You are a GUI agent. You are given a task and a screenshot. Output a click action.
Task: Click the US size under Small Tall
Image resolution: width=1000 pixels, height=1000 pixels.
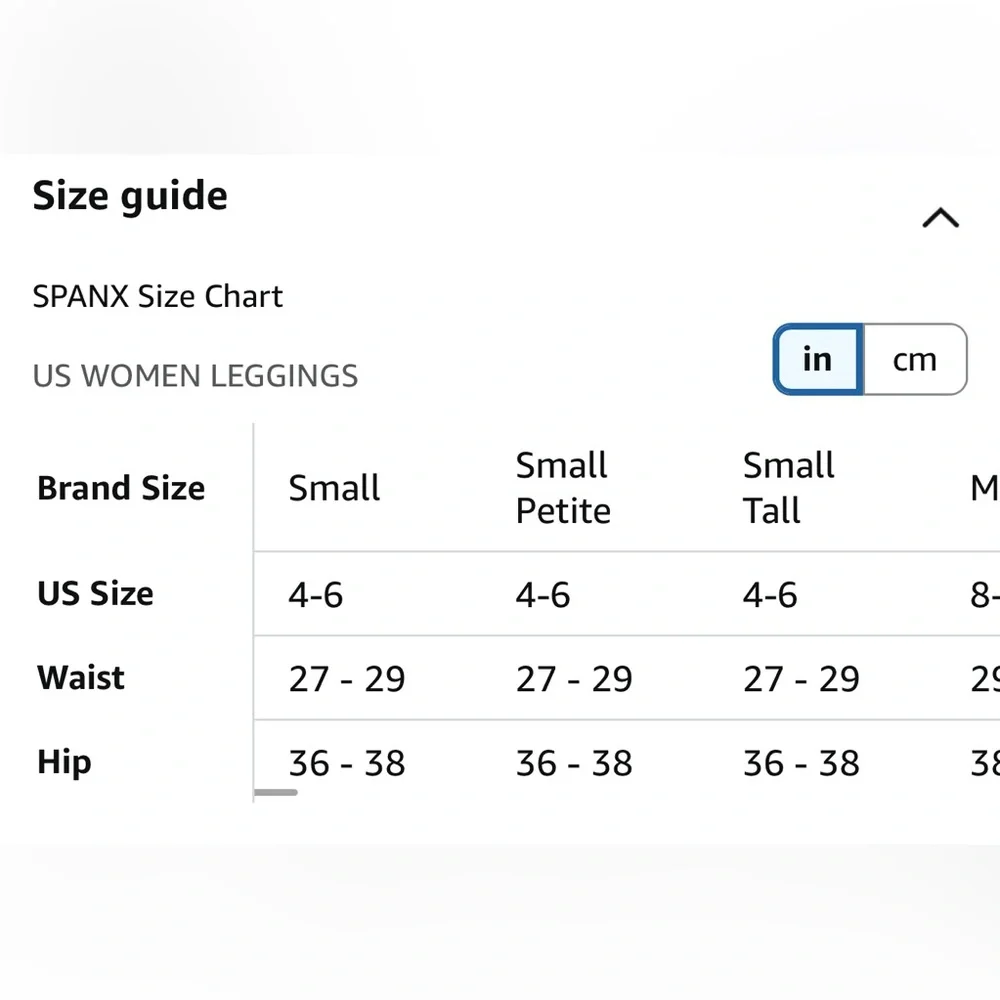[770, 596]
